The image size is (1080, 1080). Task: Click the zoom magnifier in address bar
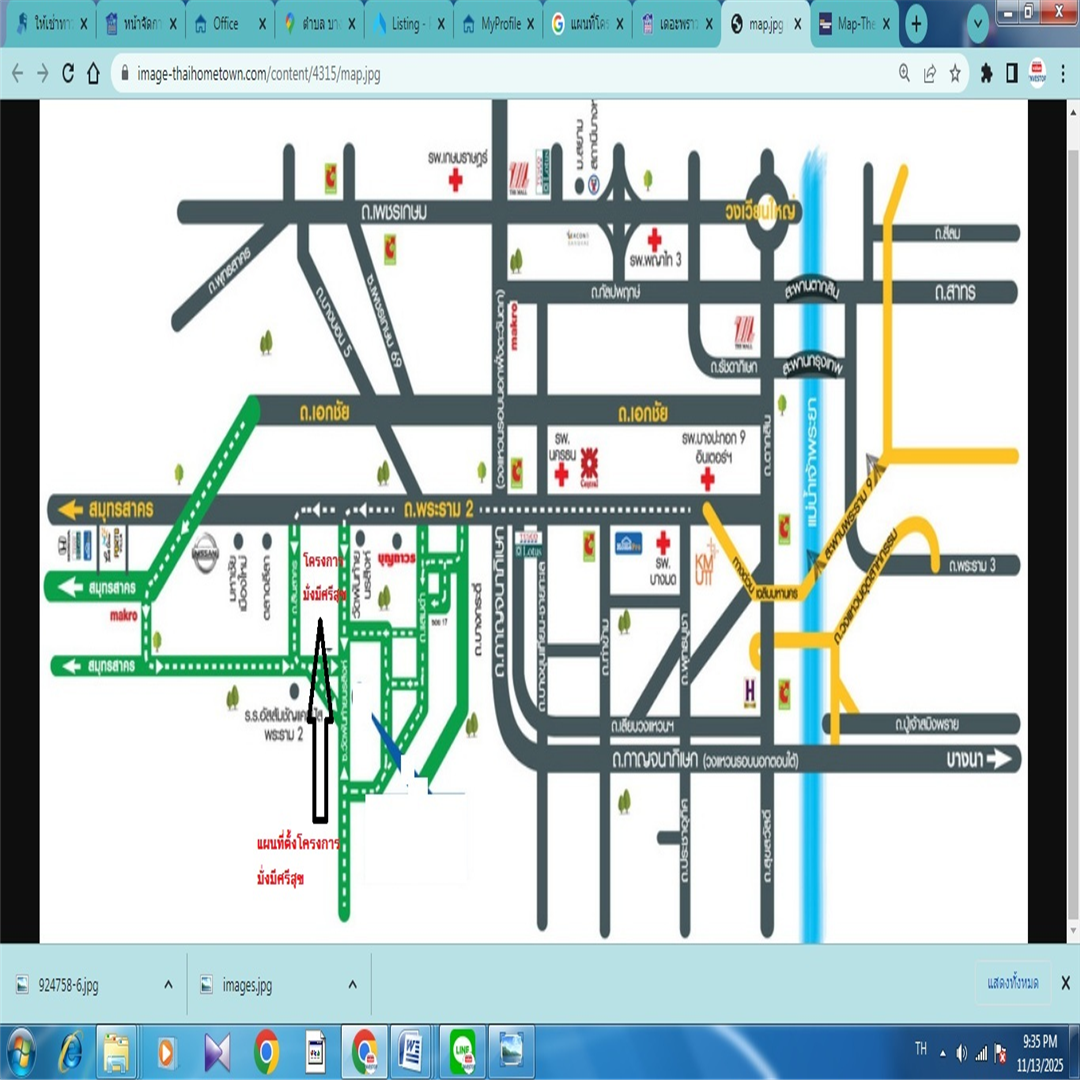tap(904, 73)
